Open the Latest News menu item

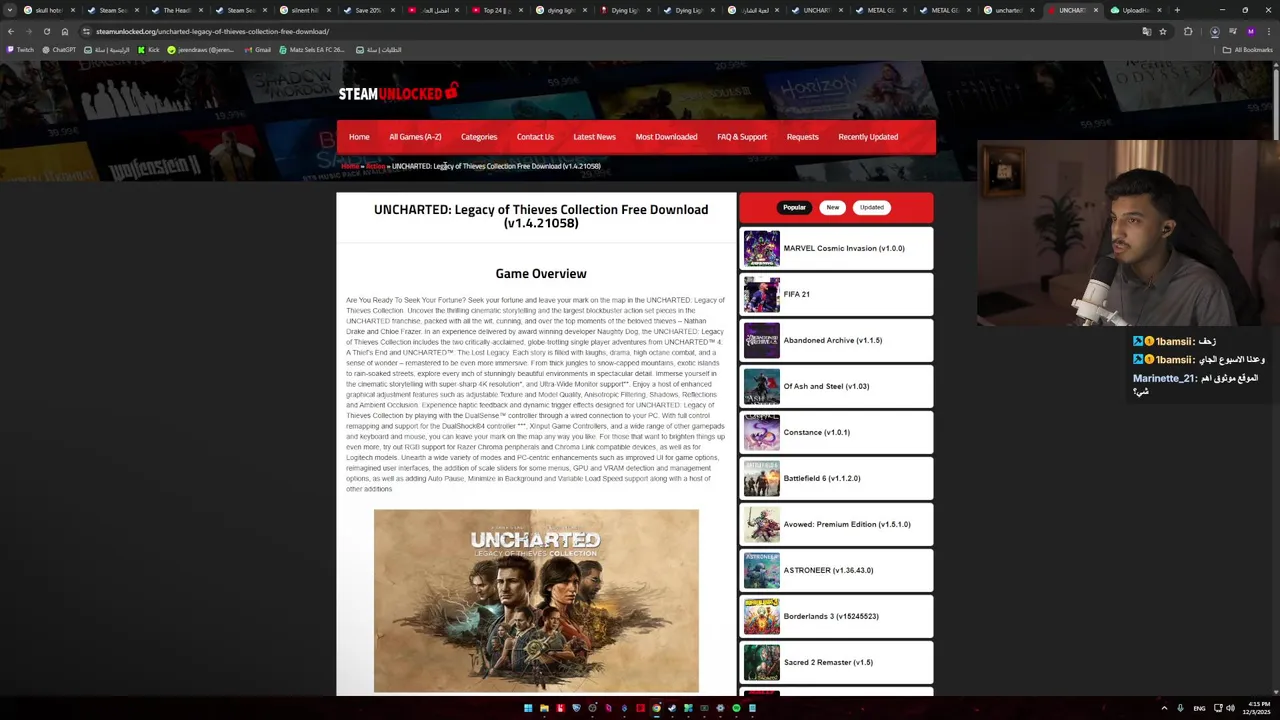[594, 137]
